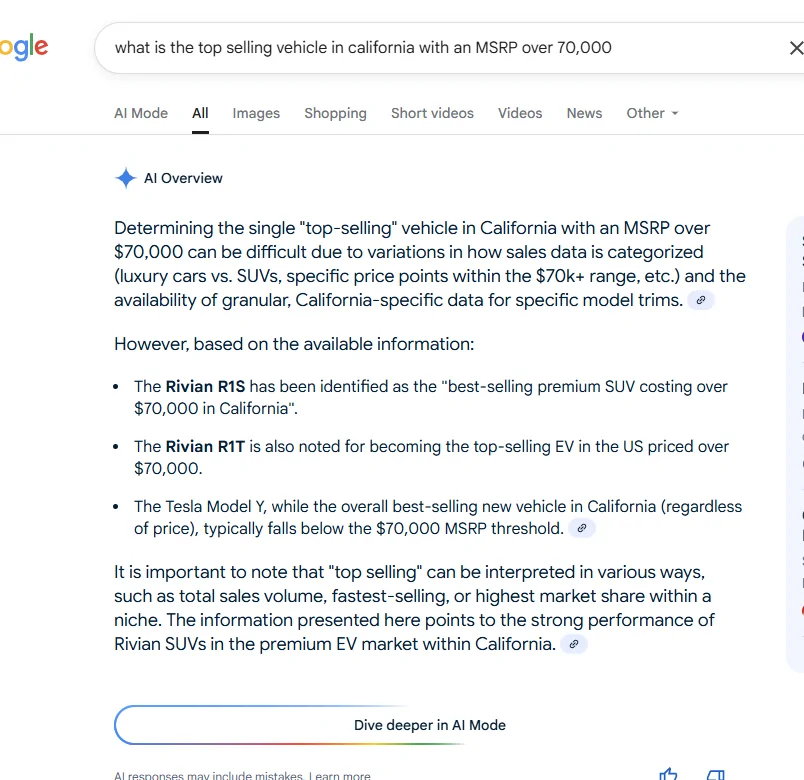Open the Videos tab
804x780 pixels.
[520, 113]
